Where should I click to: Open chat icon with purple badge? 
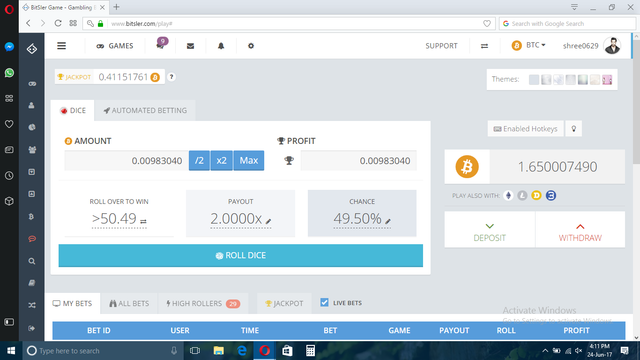[161, 44]
